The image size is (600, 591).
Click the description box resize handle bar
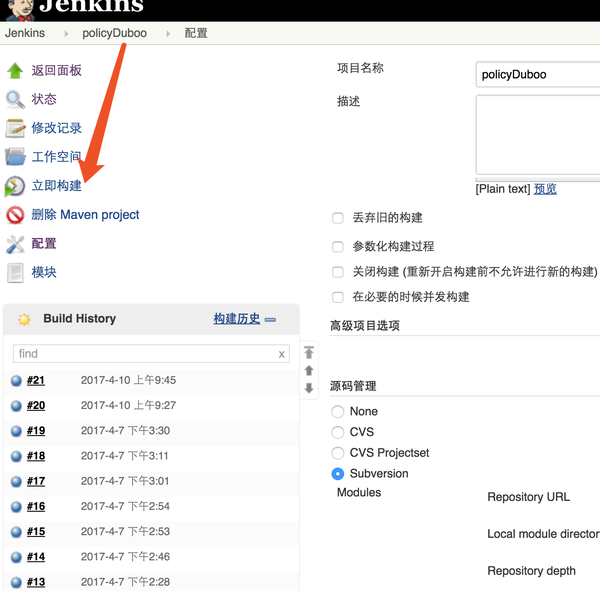pyautogui.click(x=538, y=180)
